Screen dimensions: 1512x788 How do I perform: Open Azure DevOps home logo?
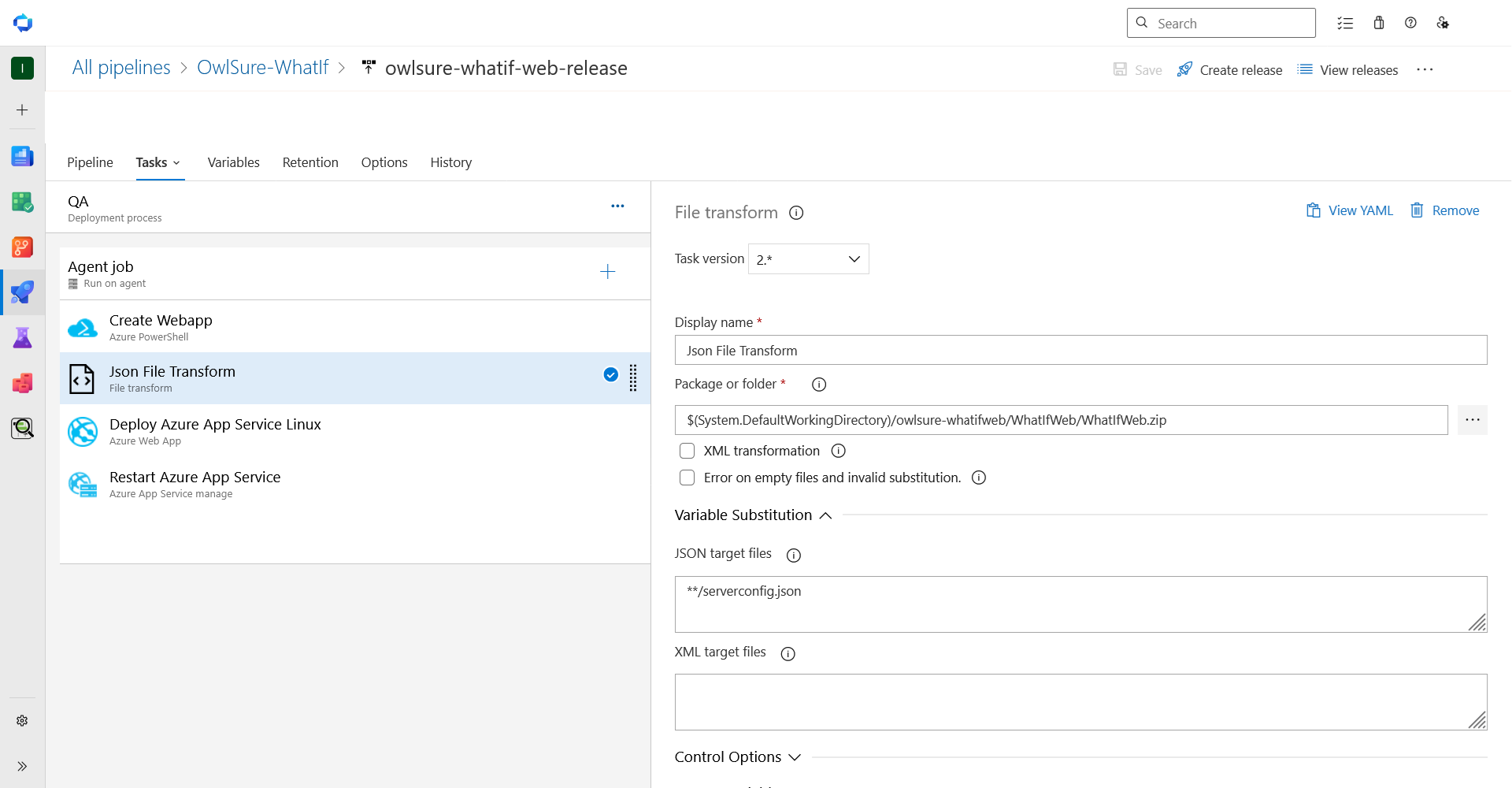(23, 23)
